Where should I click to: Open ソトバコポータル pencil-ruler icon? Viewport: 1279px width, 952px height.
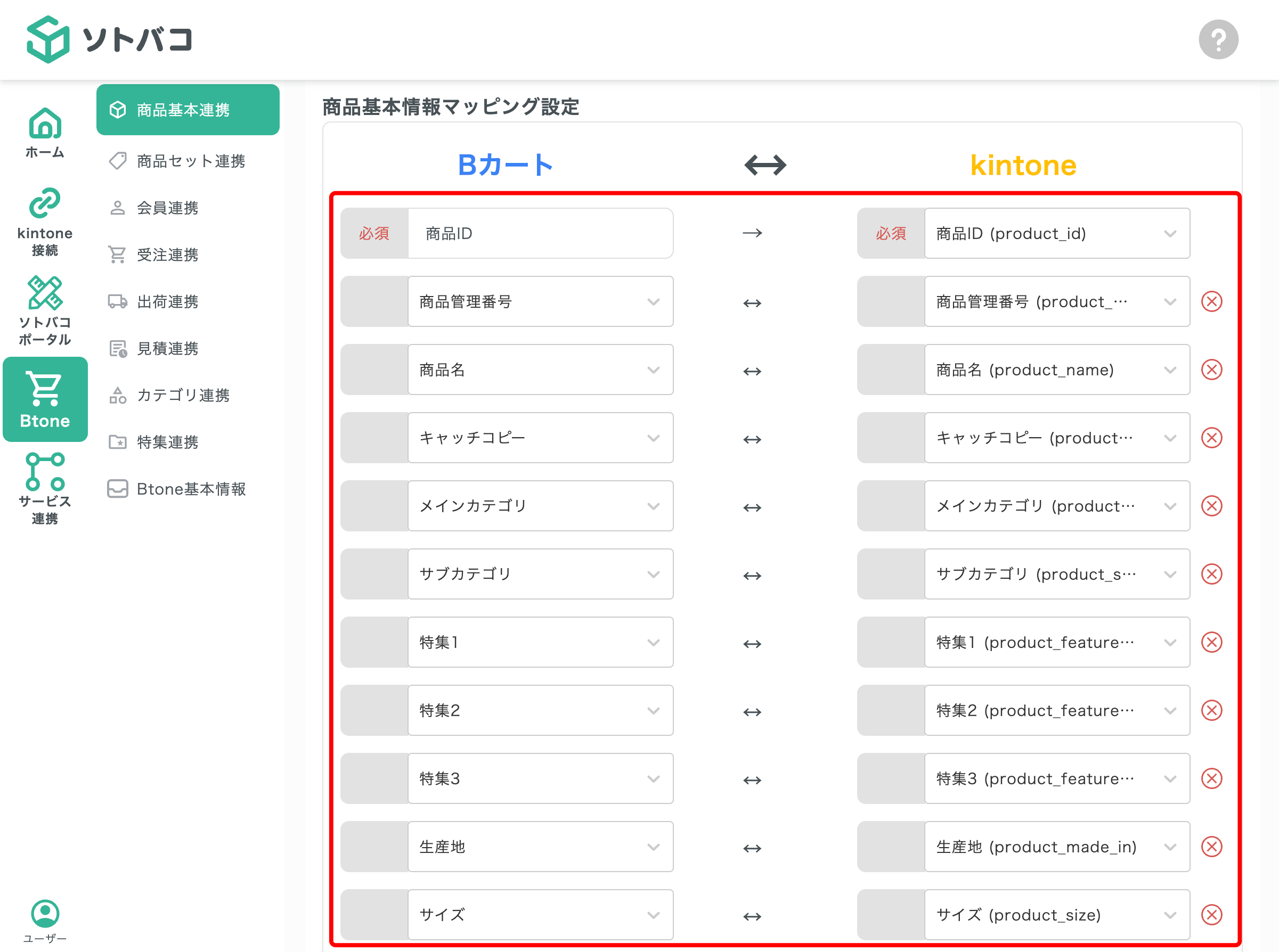point(45,293)
